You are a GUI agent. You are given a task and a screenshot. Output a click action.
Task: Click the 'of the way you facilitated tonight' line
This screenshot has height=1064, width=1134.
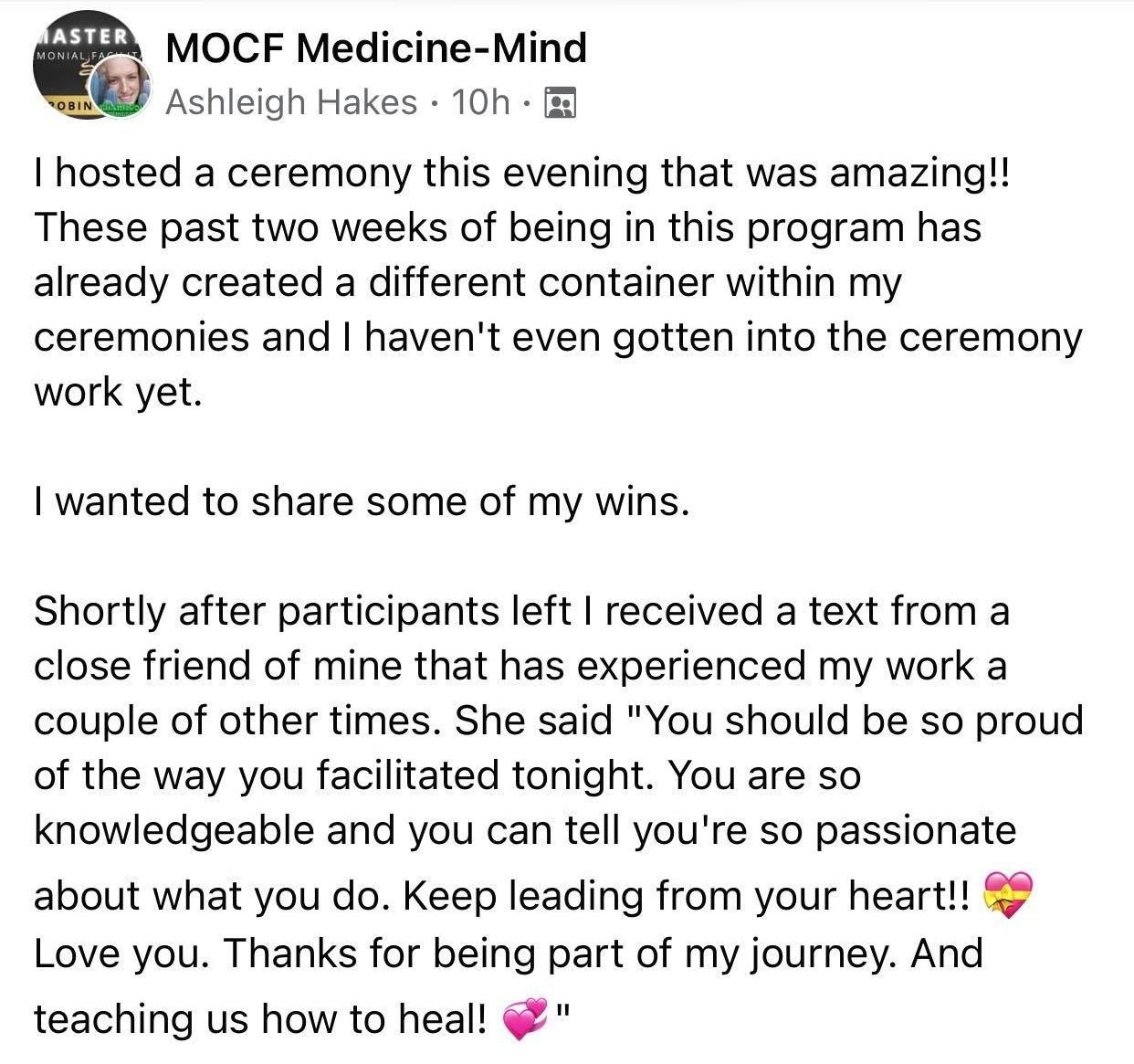[447, 776]
